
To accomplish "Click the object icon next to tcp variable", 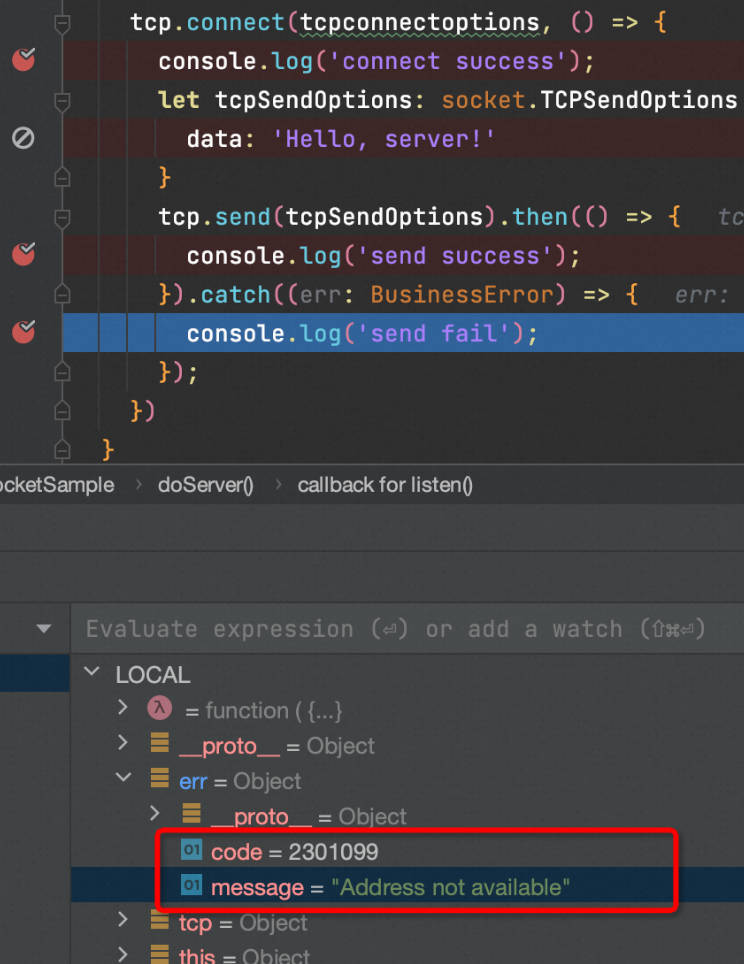I will coord(159,921).
